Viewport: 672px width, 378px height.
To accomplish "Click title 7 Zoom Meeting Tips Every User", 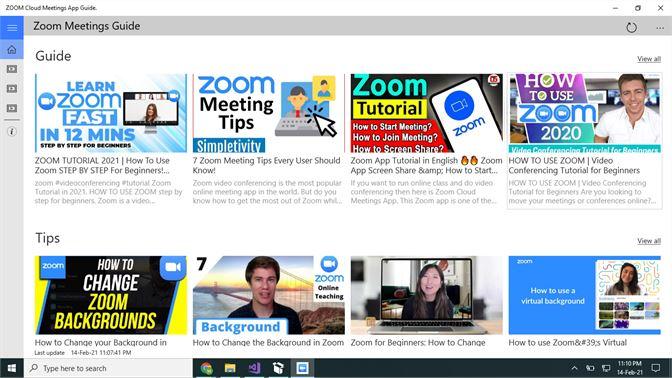I will [267, 165].
